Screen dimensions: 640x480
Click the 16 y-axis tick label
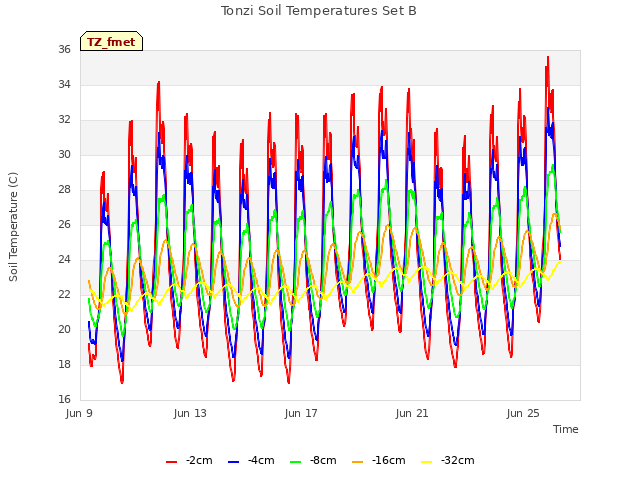pos(64,399)
